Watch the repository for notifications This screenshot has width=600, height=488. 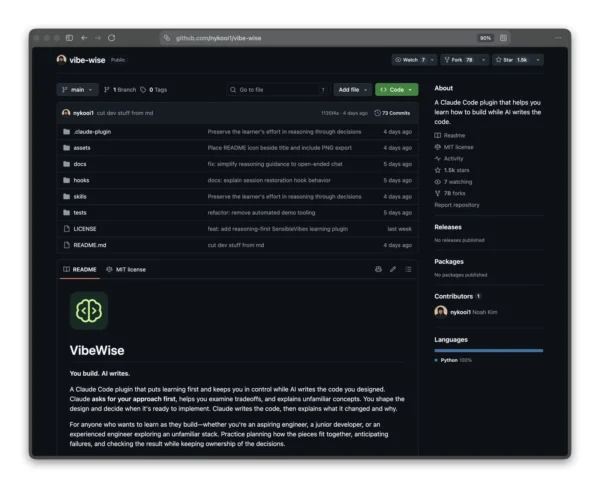[x=410, y=60]
